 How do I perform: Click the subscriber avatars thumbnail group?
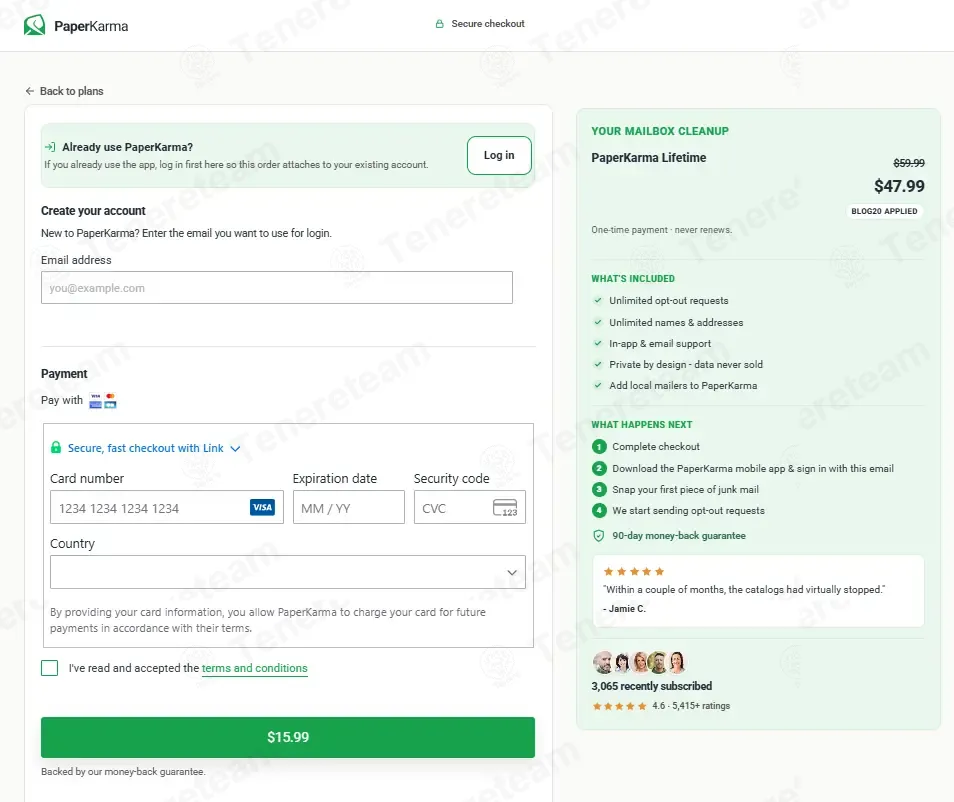[x=639, y=662]
